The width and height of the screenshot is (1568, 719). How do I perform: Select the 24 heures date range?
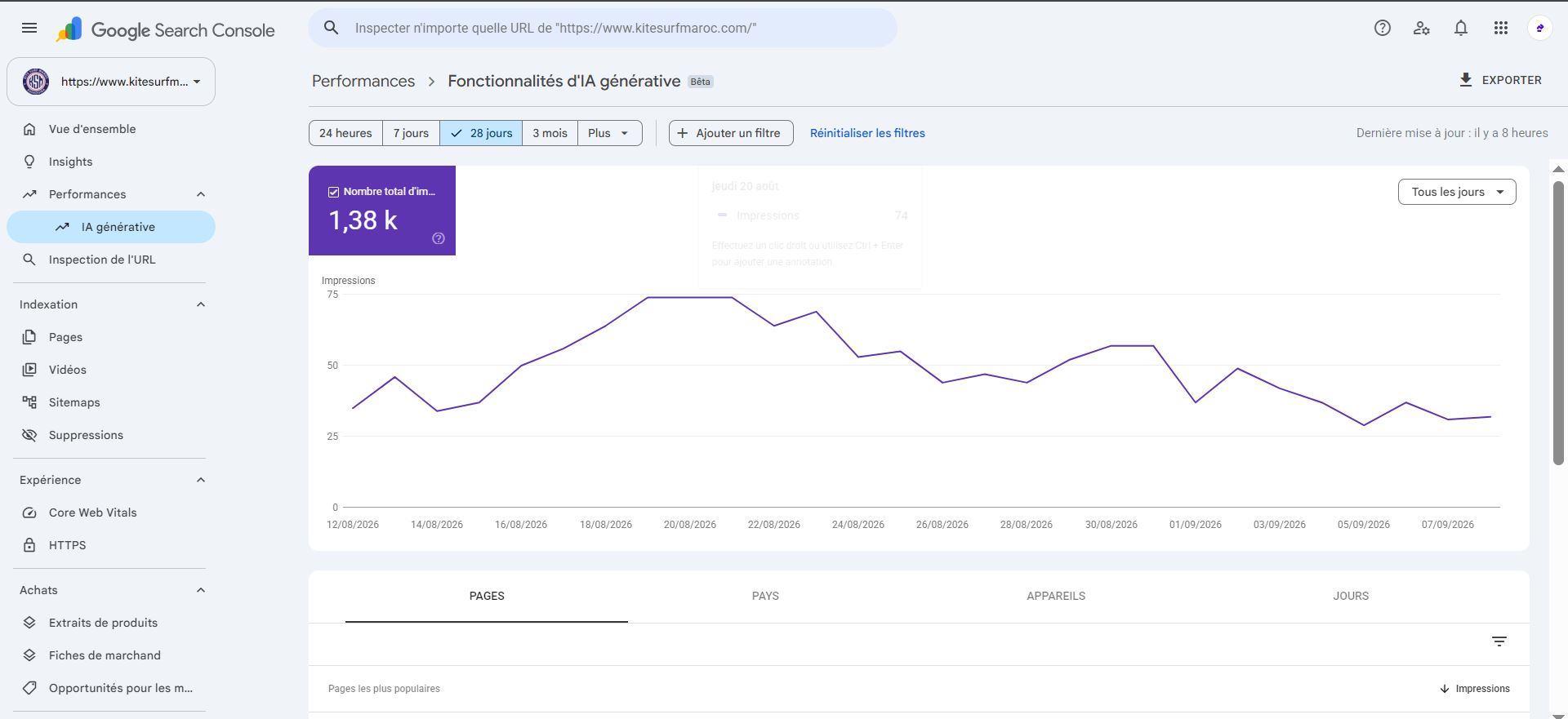[345, 133]
